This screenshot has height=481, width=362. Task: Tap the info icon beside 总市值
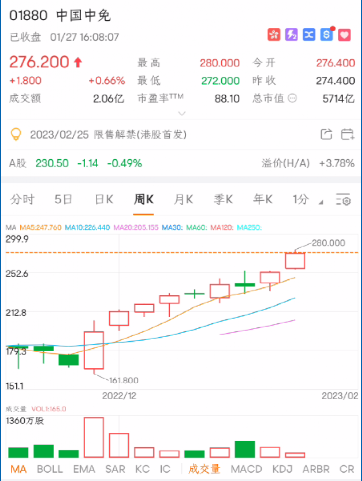(292, 98)
